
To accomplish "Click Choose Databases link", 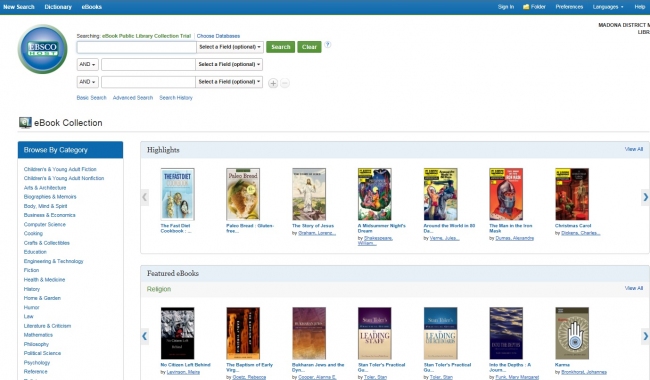I will [x=218, y=36].
